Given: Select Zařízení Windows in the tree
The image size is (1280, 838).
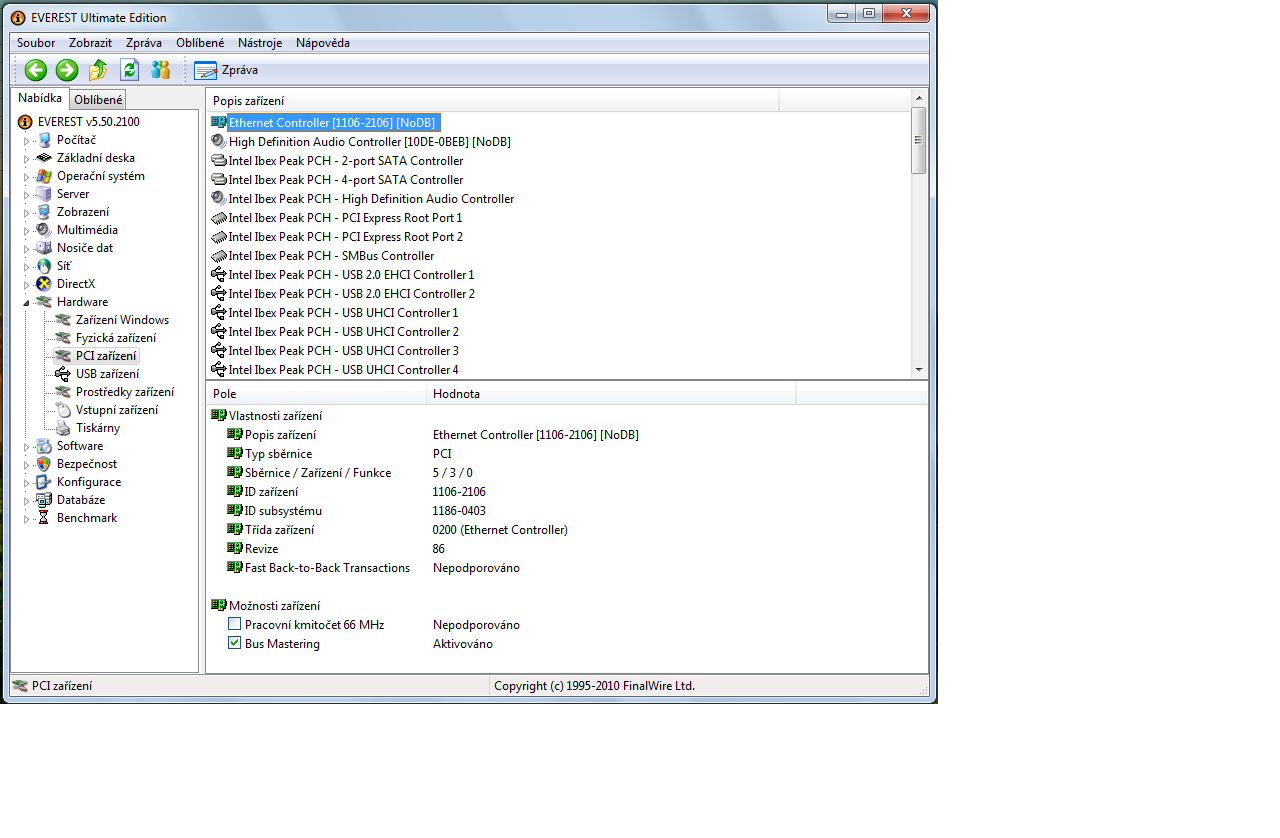Looking at the screenshot, I should pyautogui.click(x=123, y=320).
